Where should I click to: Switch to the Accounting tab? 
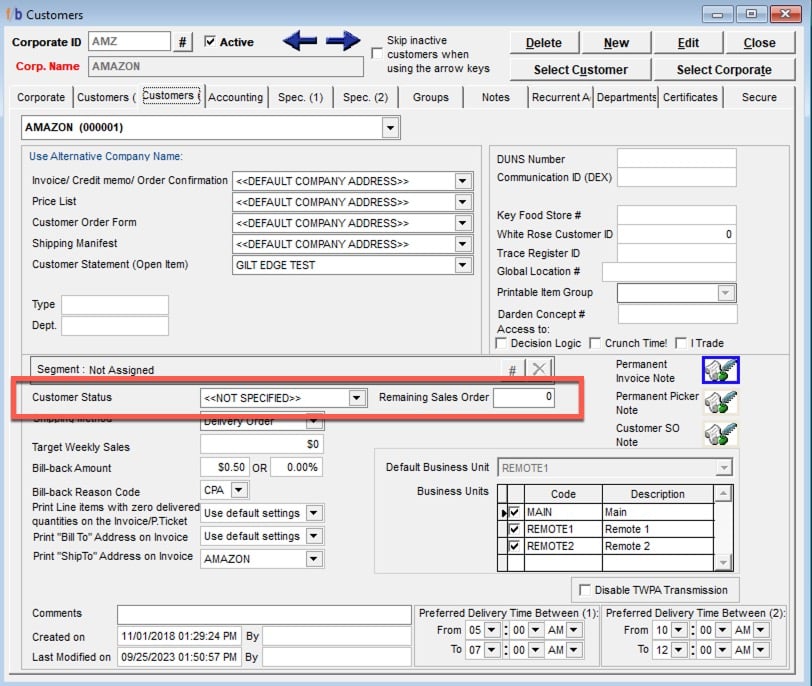pyautogui.click(x=237, y=97)
